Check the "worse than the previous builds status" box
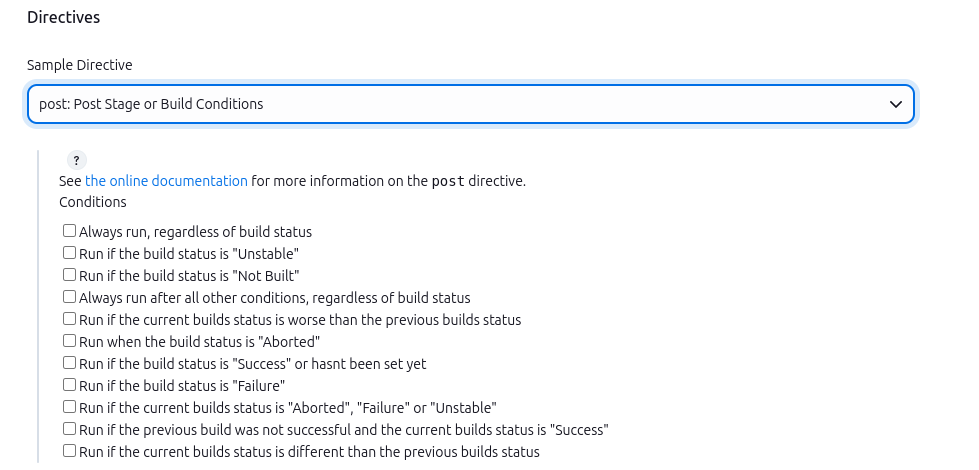Screen dimensions: 979x470 (x=70, y=319)
